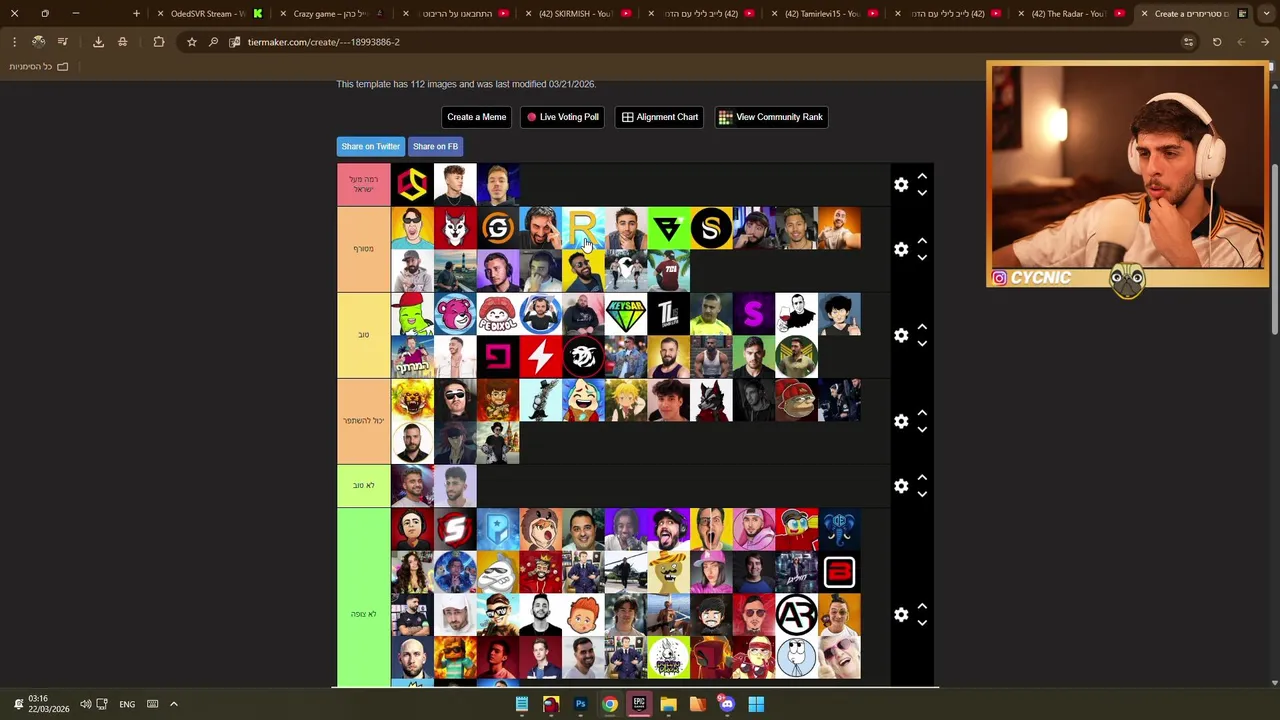Screen dimensions: 1280x720
Task: Open settings gear for the 'לא טוב' tier
Action: (x=901, y=486)
